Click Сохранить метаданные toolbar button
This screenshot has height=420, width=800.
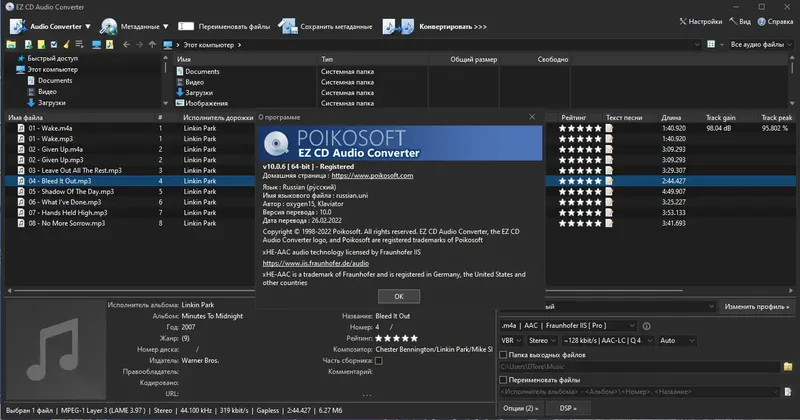(x=326, y=27)
